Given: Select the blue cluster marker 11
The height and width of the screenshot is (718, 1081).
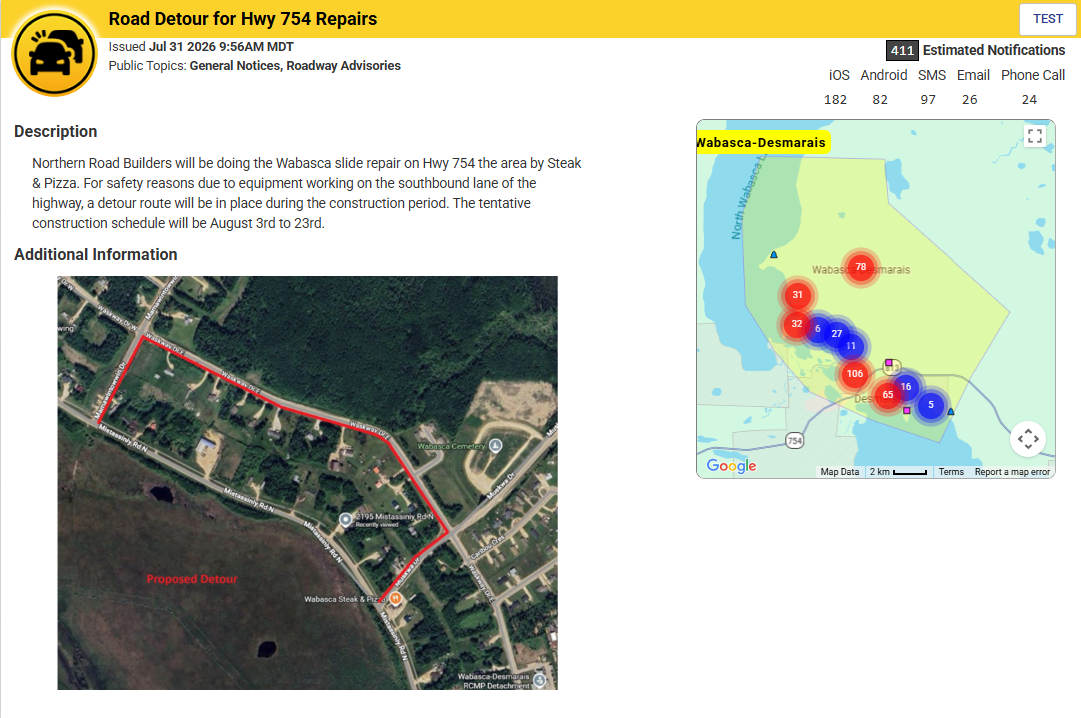Looking at the screenshot, I should [x=851, y=346].
